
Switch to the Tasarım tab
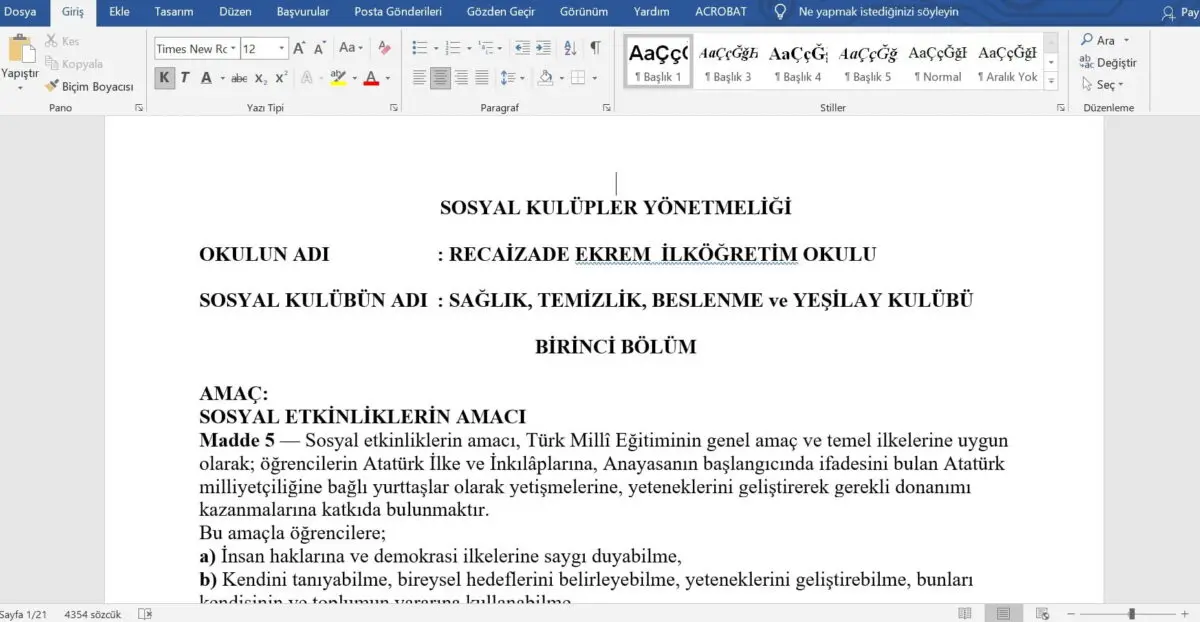coord(174,12)
